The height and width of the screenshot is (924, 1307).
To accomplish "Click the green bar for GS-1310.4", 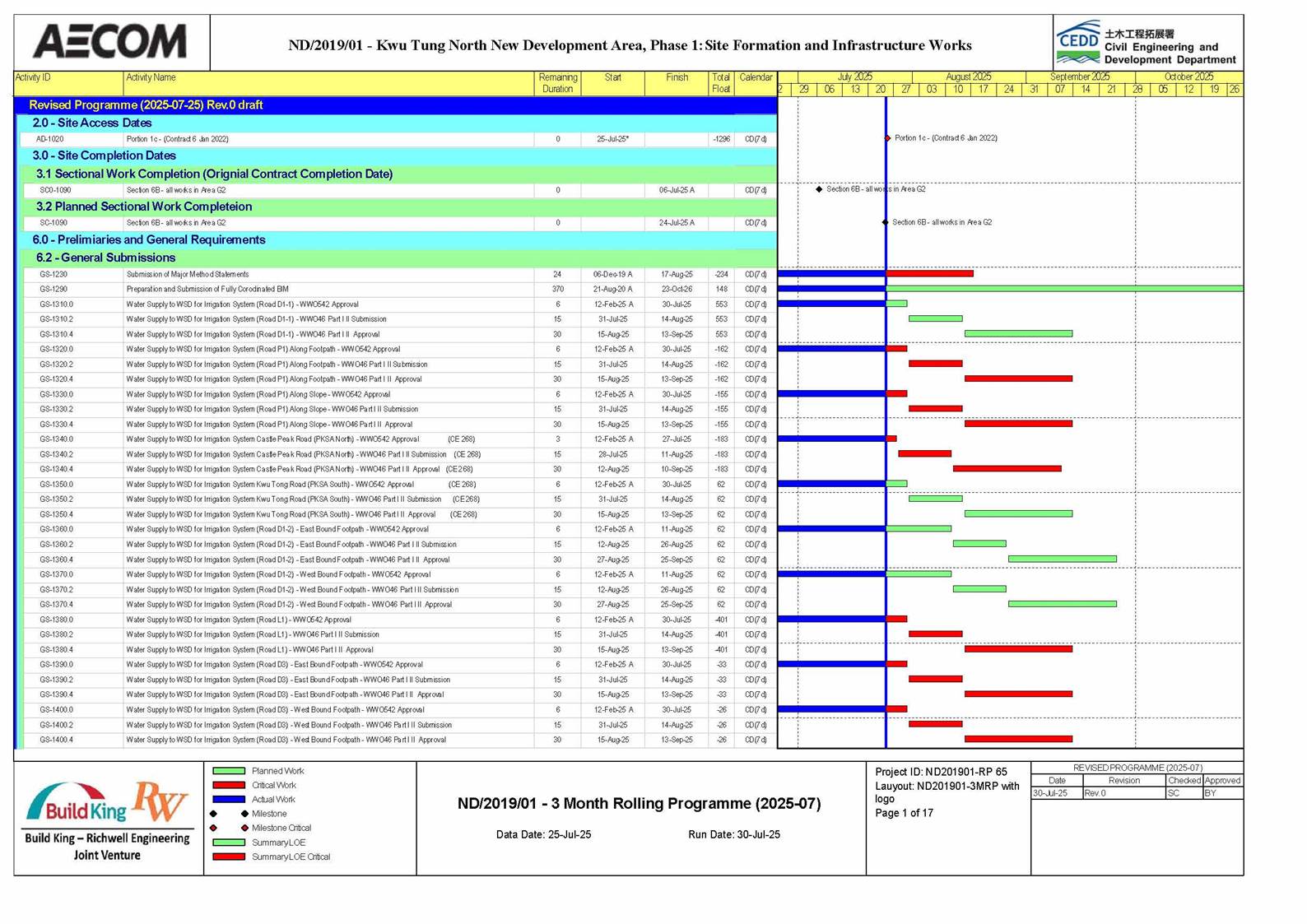I will click(x=1018, y=333).
